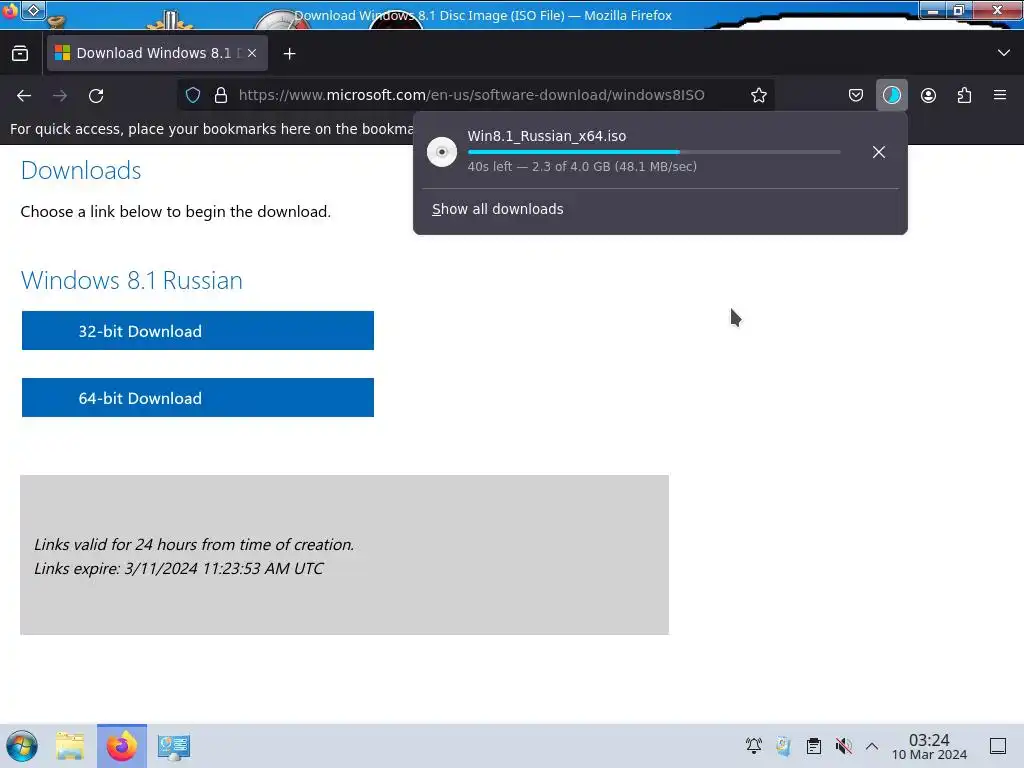Screen dimensions: 1024x768
Task: Expand the list all tabs chevron
Action: [1004, 53]
